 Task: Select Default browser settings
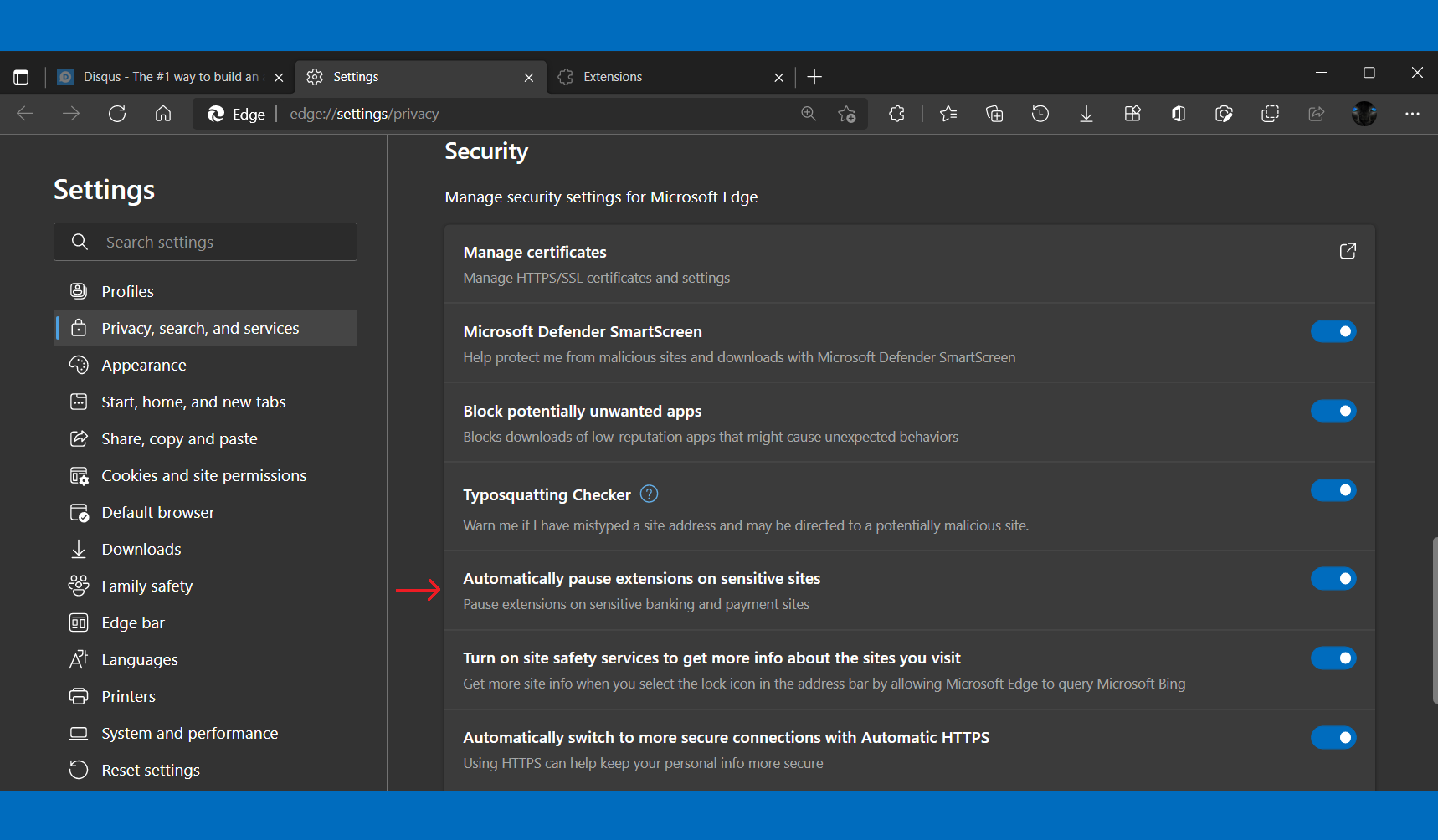point(205,512)
